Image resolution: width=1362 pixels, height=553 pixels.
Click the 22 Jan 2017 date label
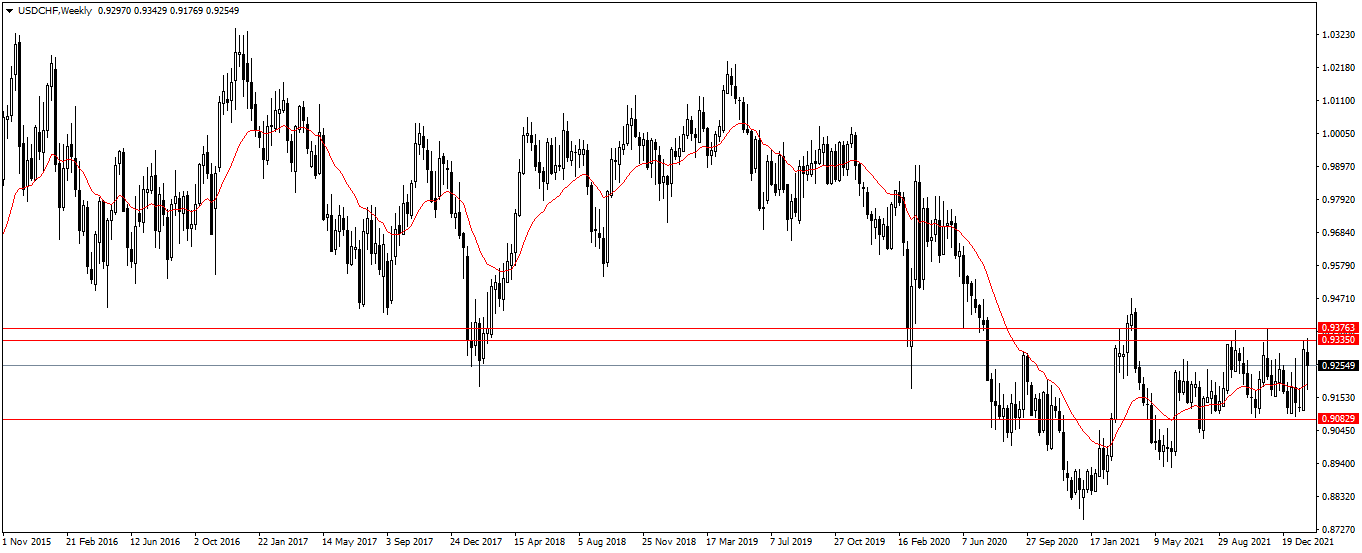284,541
